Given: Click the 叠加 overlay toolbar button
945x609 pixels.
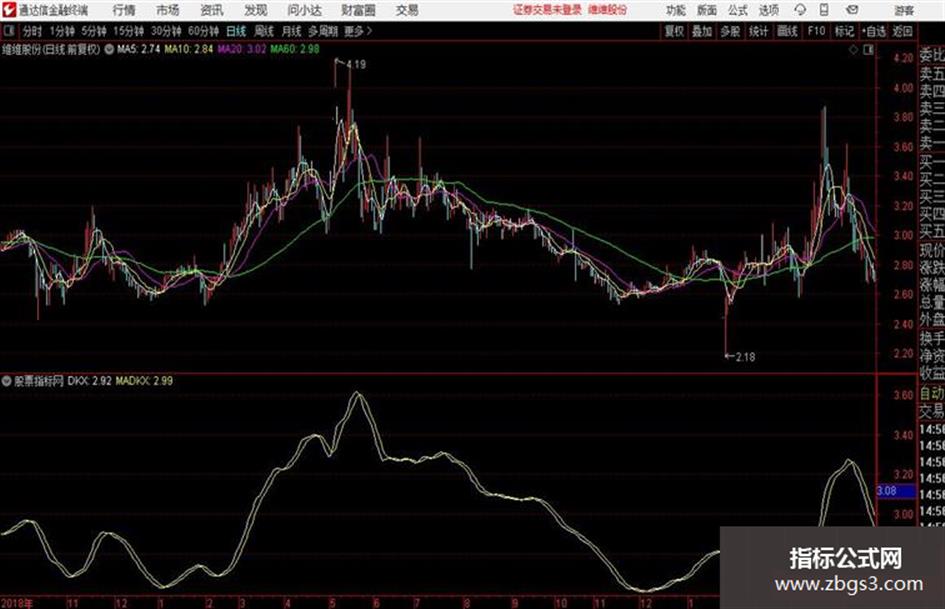Looking at the screenshot, I should pyautogui.click(x=702, y=31).
